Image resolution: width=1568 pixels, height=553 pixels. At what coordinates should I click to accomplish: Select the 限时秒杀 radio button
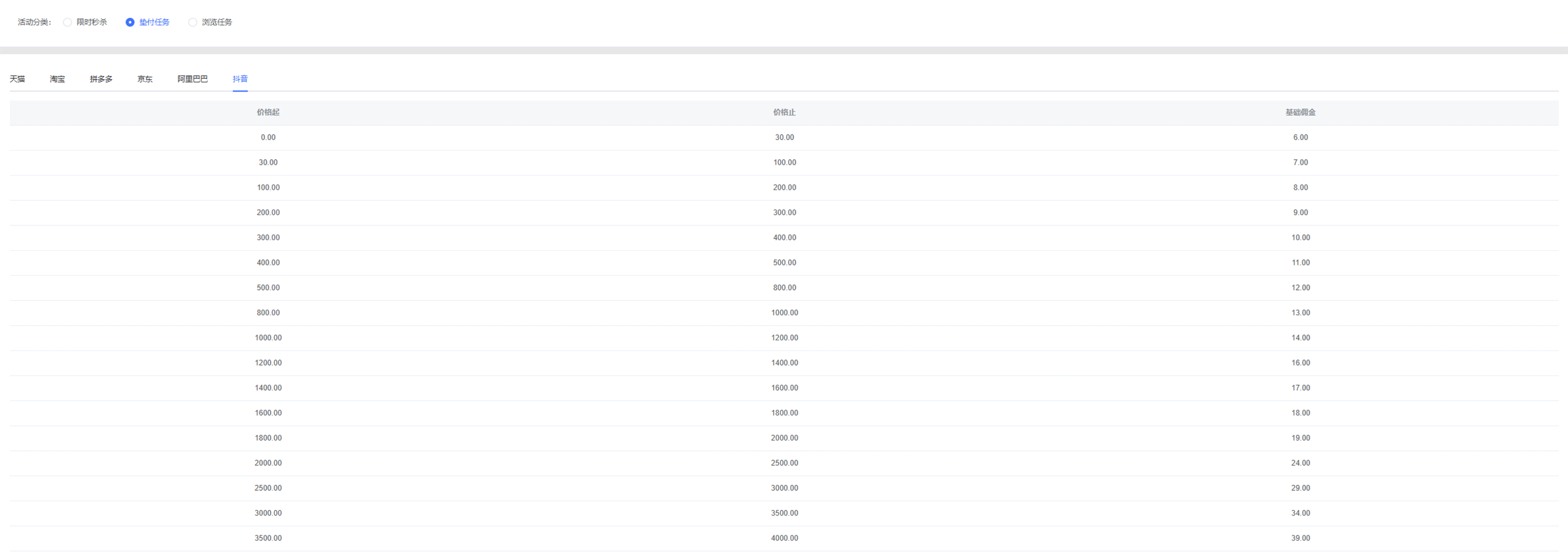68,22
